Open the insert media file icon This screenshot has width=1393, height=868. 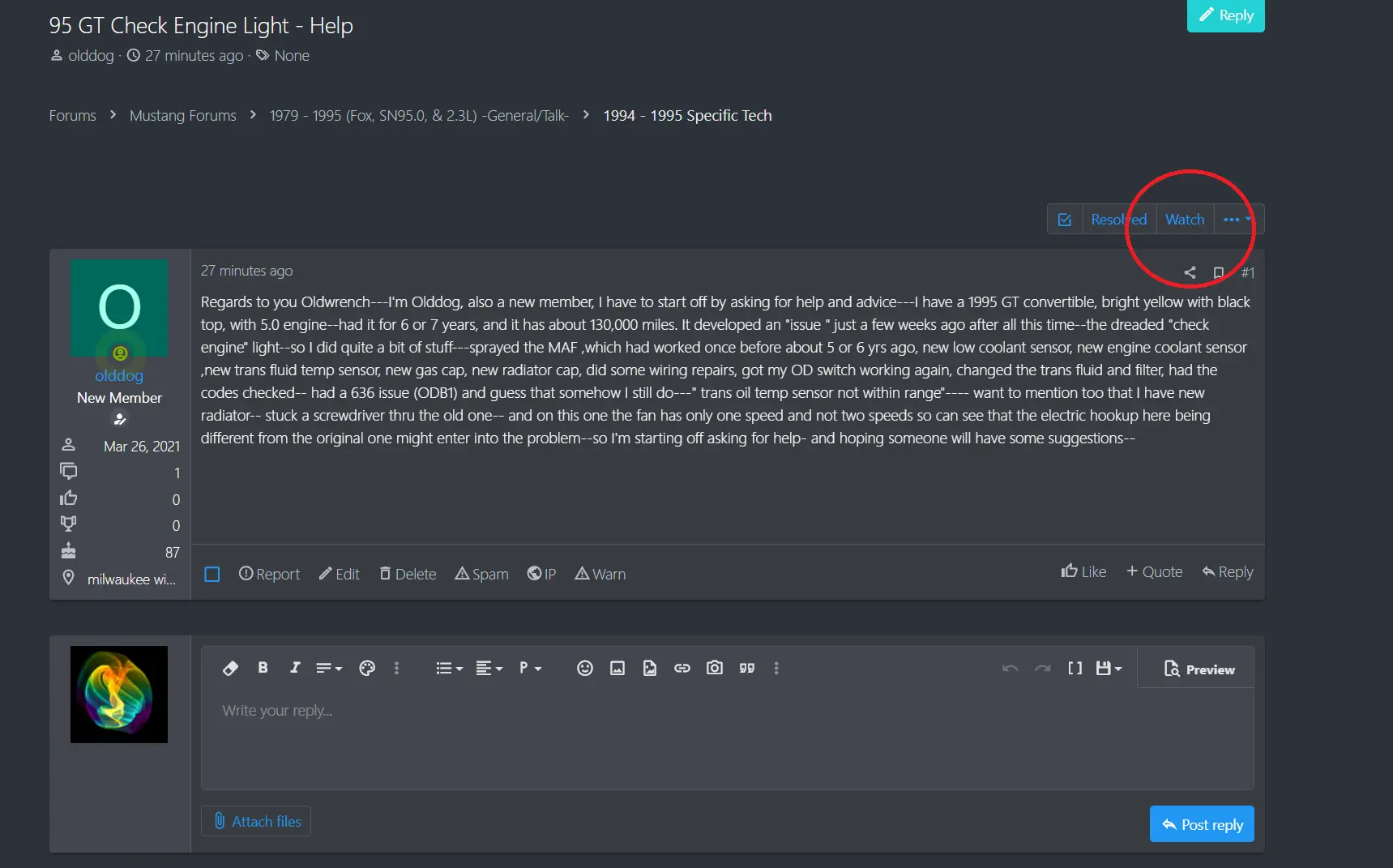click(650, 668)
